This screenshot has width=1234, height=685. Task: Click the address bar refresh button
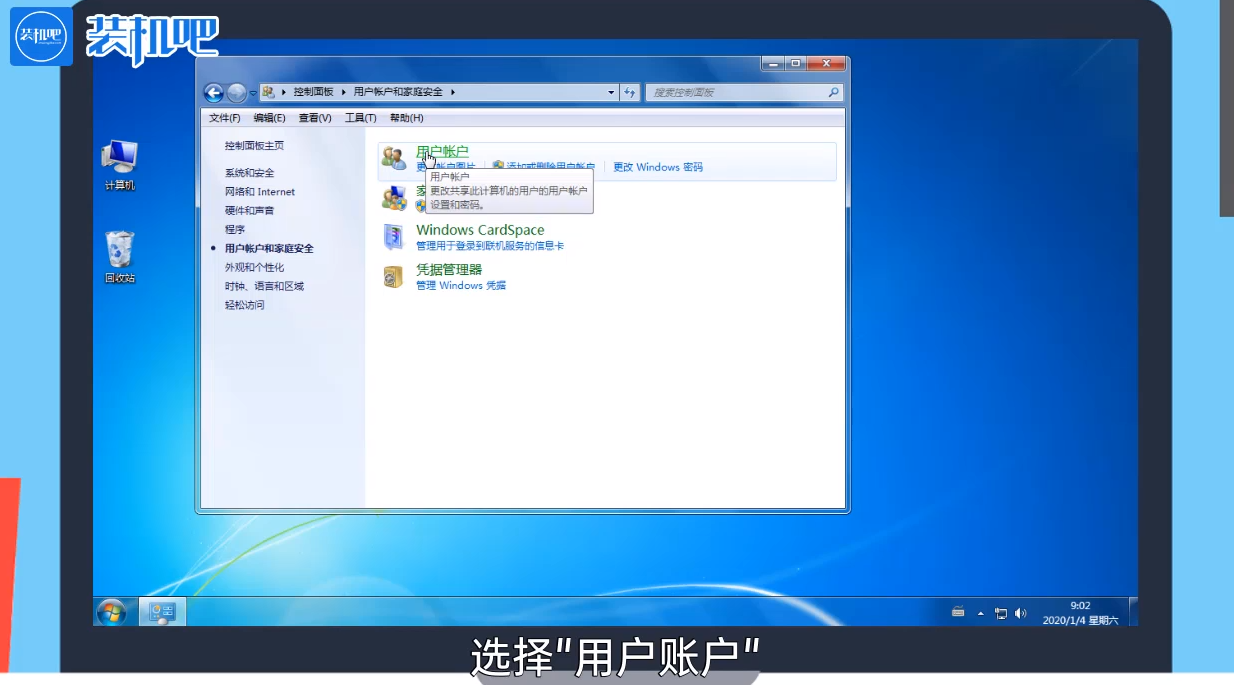[630, 92]
